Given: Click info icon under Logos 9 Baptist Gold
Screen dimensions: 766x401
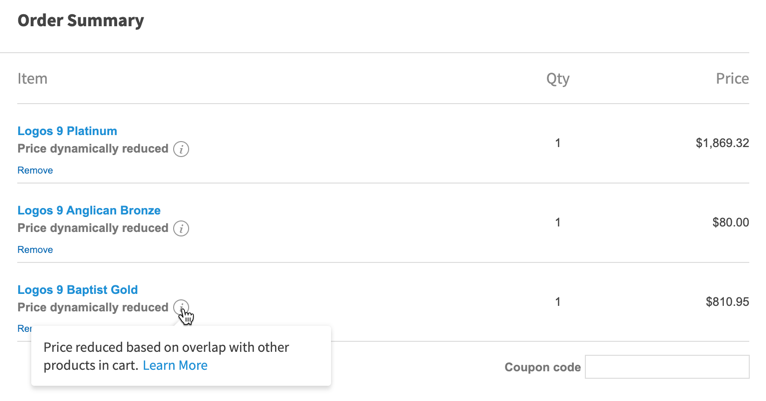Looking at the screenshot, I should (x=181, y=307).
